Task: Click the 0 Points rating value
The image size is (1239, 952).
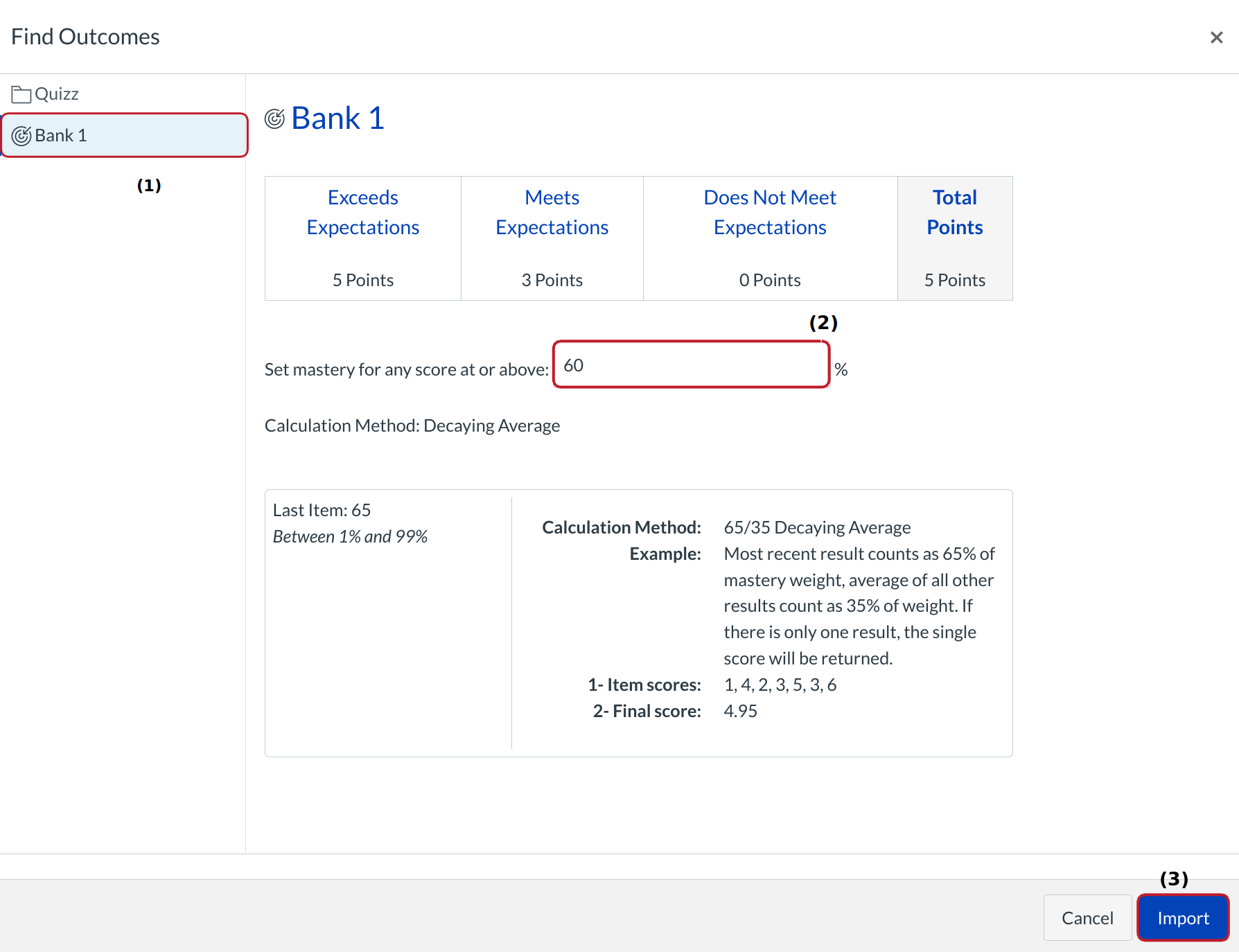Action: pos(769,280)
